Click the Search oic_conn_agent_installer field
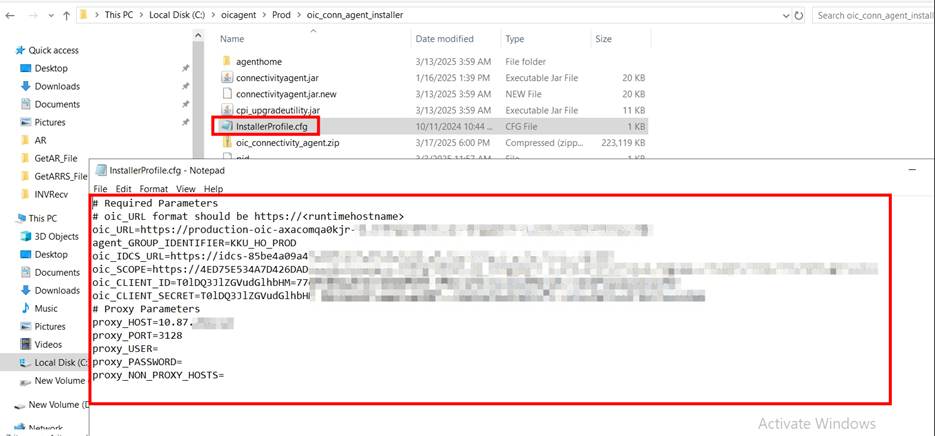This screenshot has height=436, width=935. 874,15
